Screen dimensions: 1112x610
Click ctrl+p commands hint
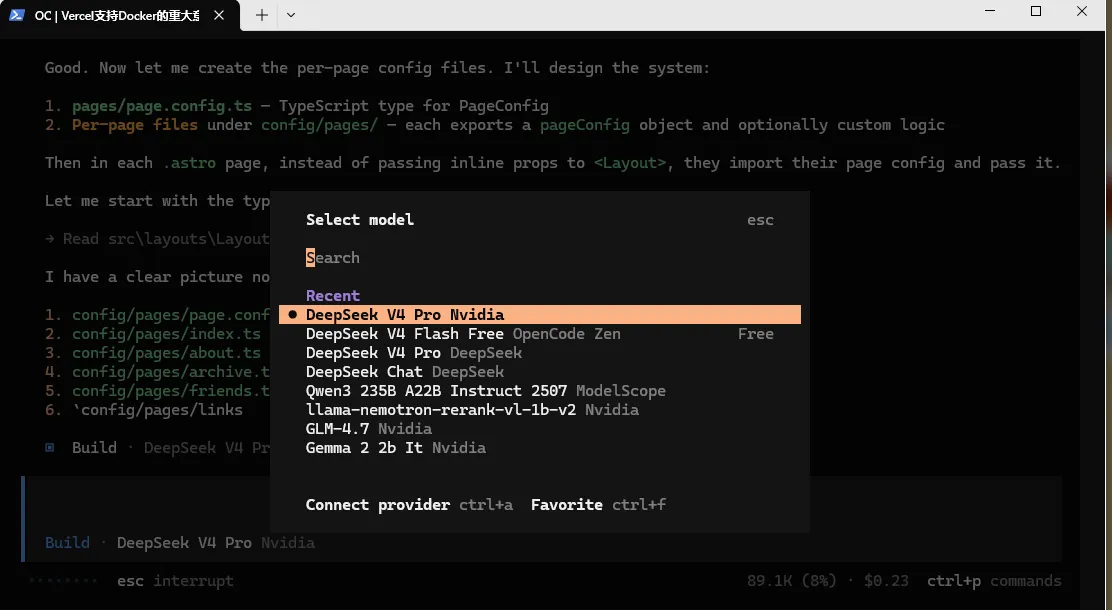(994, 581)
